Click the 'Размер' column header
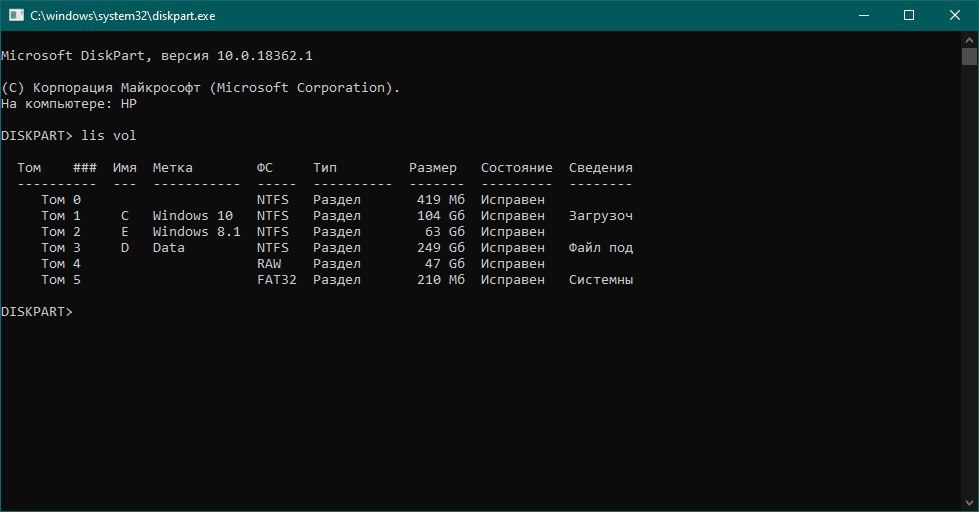979x512 pixels. point(433,167)
